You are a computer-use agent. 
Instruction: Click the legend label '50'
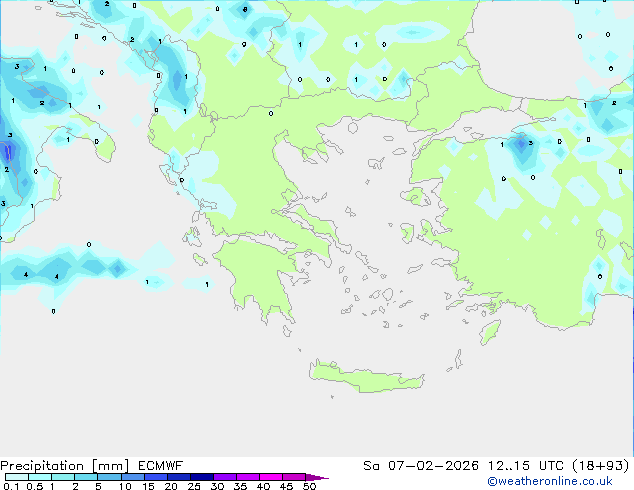click(x=309, y=486)
